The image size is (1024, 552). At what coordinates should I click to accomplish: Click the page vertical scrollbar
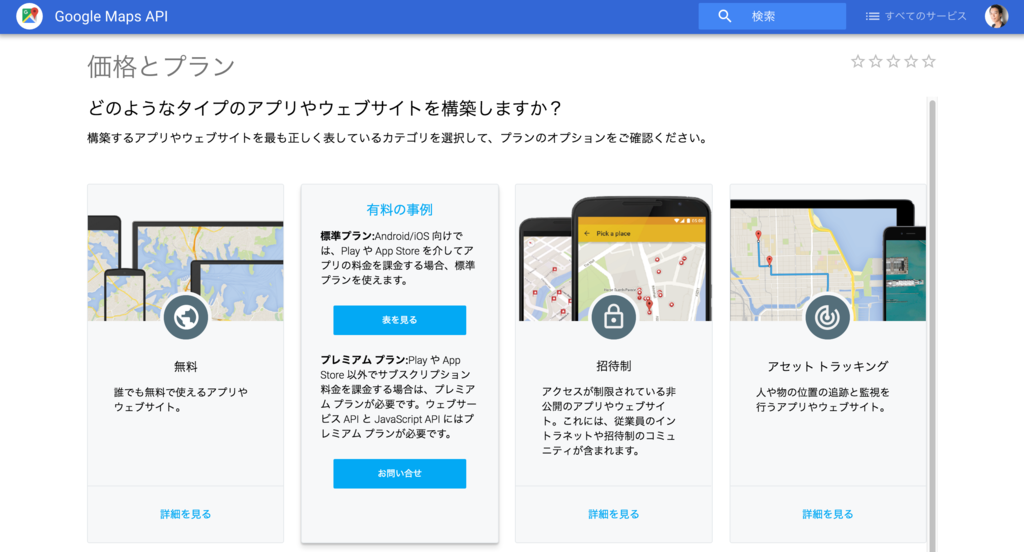click(933, 325)
